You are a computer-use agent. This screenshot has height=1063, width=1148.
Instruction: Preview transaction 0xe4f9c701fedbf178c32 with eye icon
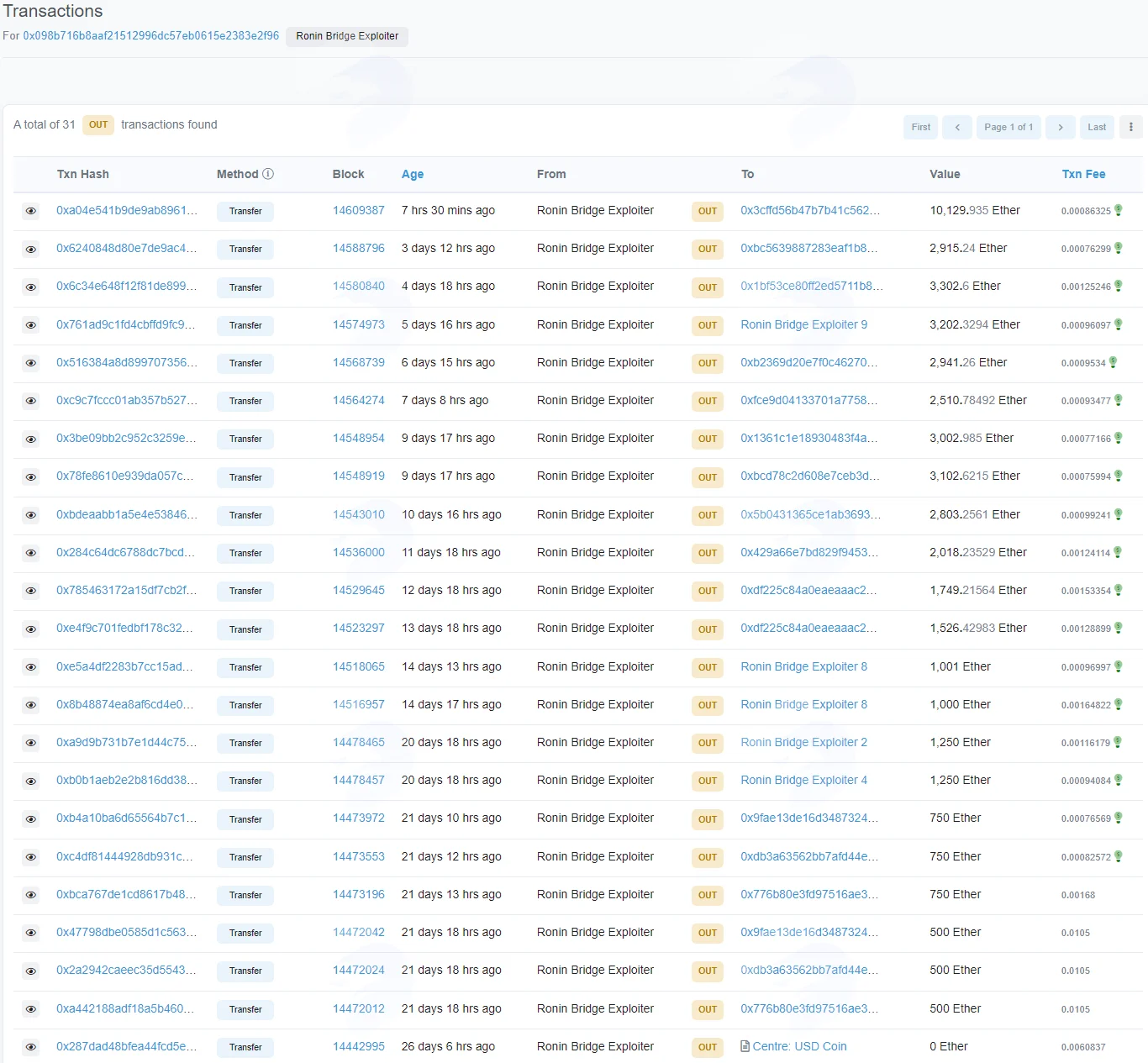31,629
